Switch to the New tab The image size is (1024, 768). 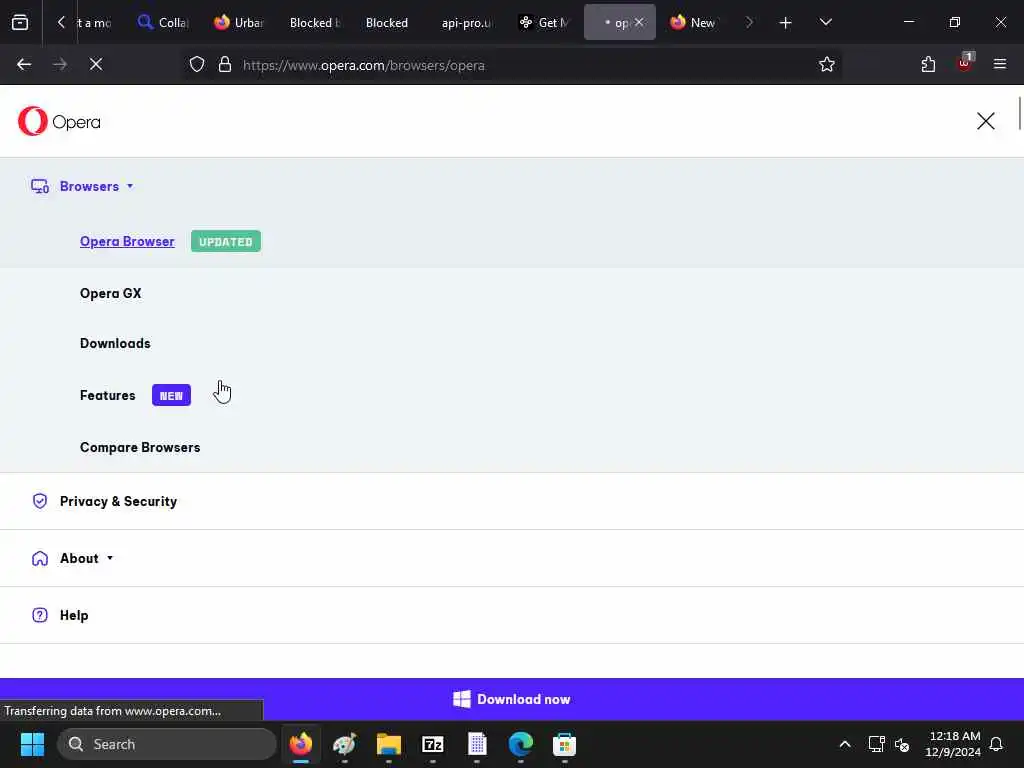coord(694,23)
